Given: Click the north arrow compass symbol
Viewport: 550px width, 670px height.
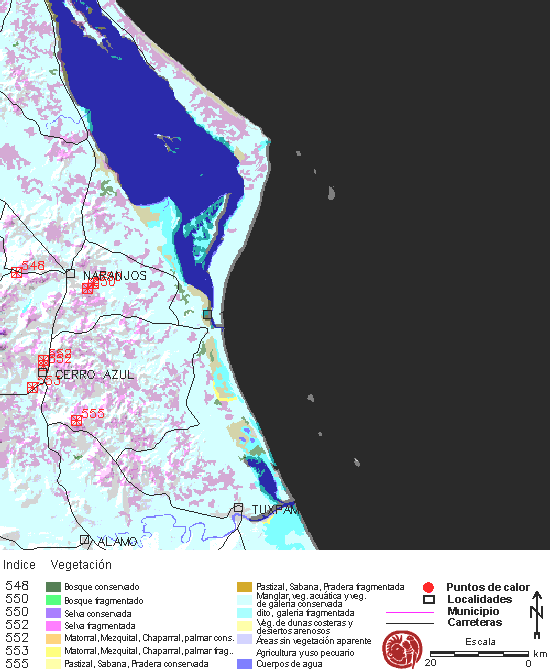Looking at the screenshot, I should tap(537, 614).
